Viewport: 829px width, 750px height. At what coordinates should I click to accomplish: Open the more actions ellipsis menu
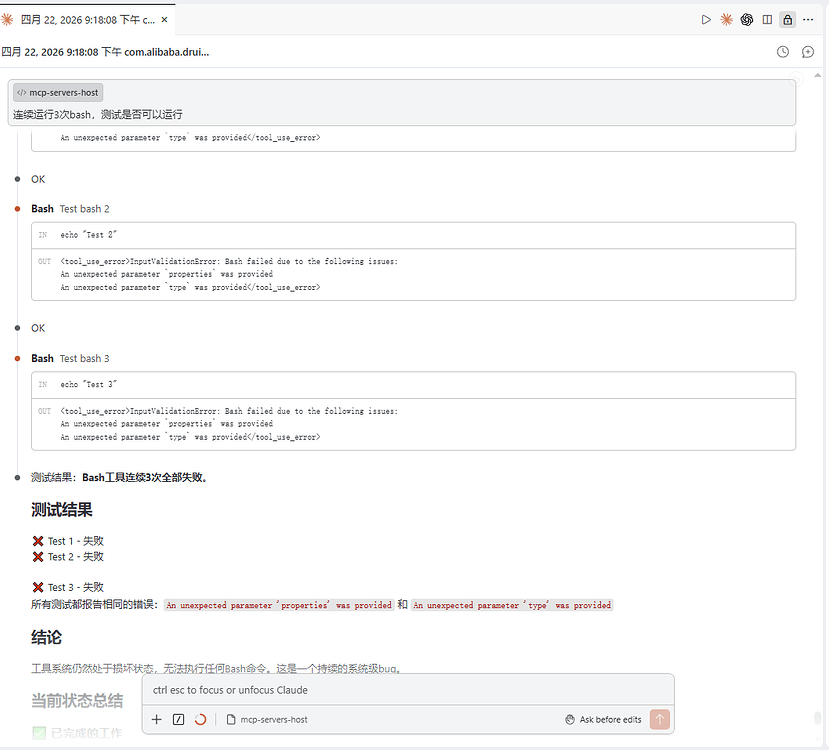point(808,20)
